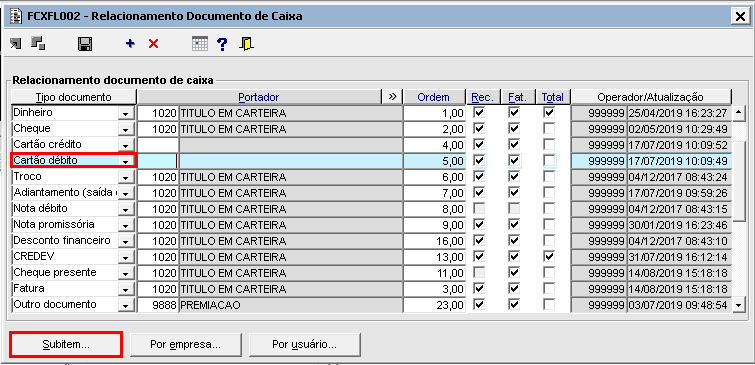The image size is (755, 365).
Task: Open the Outro documento type dropdown
Action: click(126, 305)
